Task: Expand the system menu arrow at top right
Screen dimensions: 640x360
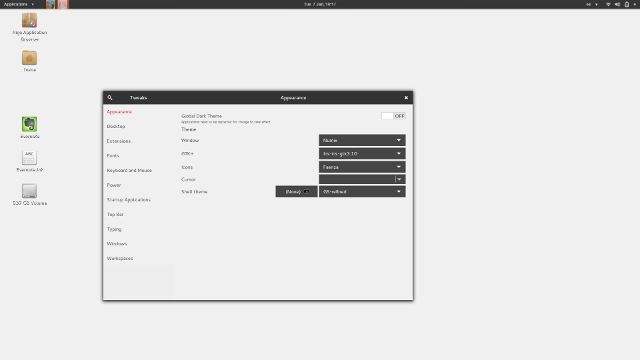Action: tap(635, 4)
